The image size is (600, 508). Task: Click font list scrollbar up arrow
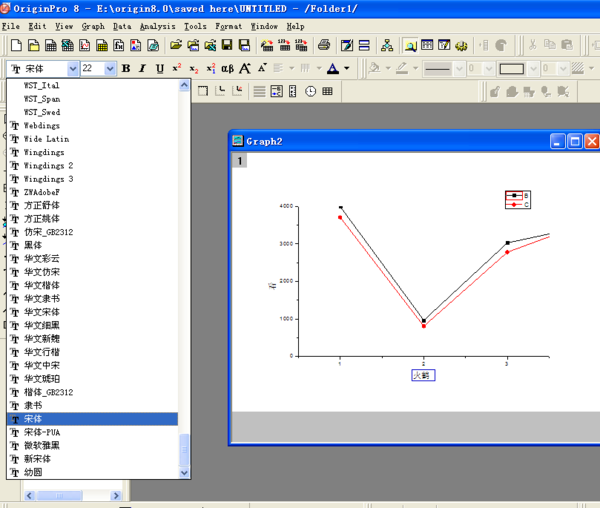click(x=184, y=85)
